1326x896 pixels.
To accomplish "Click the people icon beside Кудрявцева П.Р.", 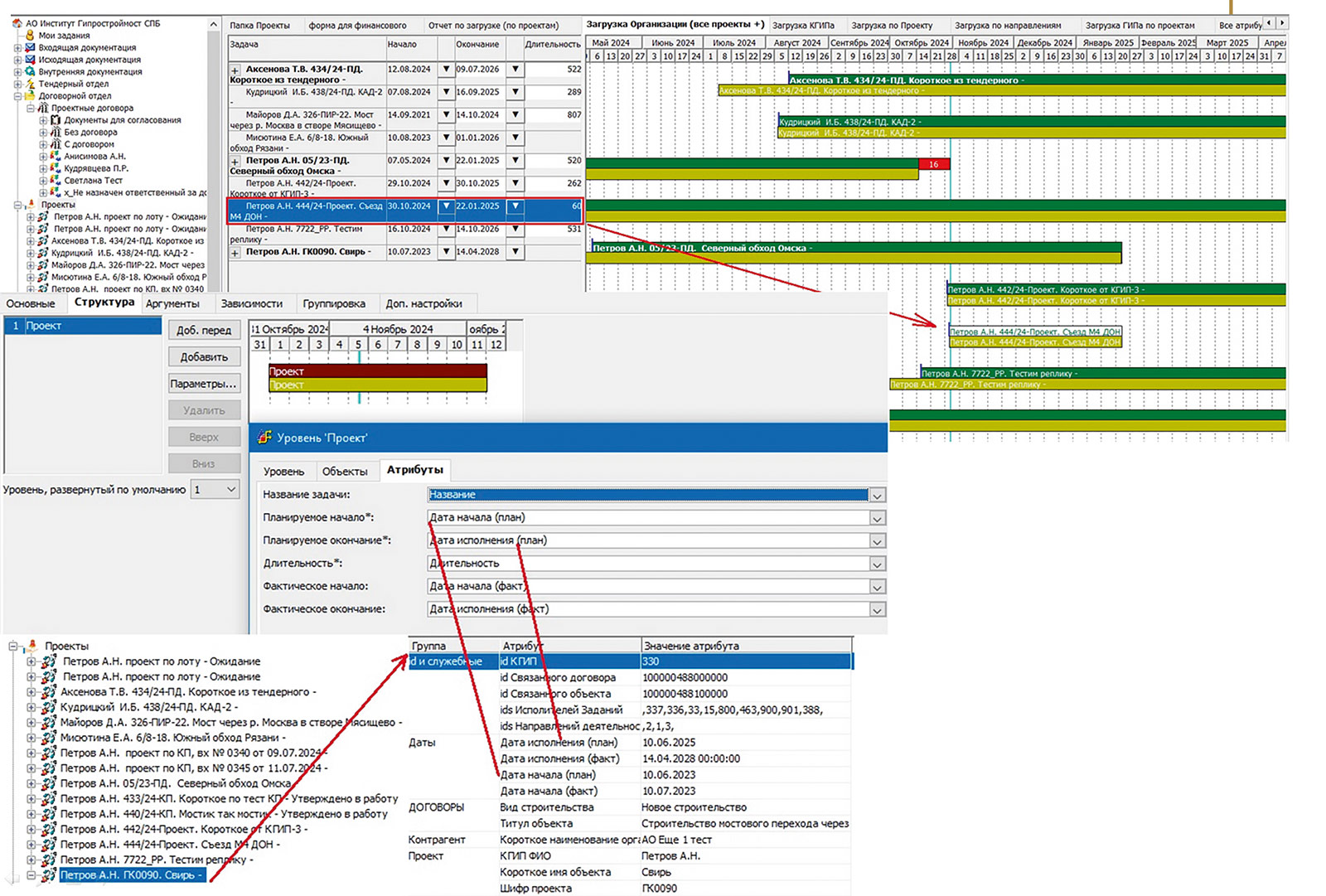I will coord(56,168).
